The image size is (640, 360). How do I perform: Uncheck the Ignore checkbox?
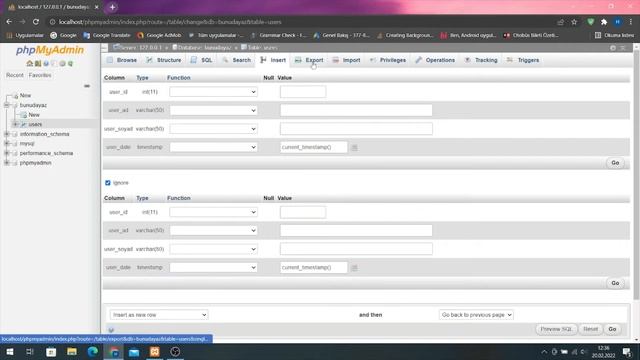[108, 183]
